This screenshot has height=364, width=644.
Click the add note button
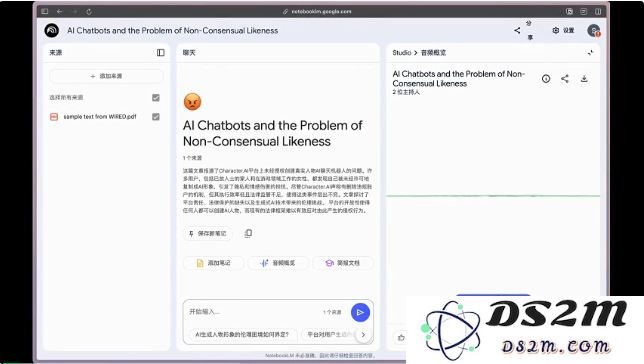tap(214, 263)
